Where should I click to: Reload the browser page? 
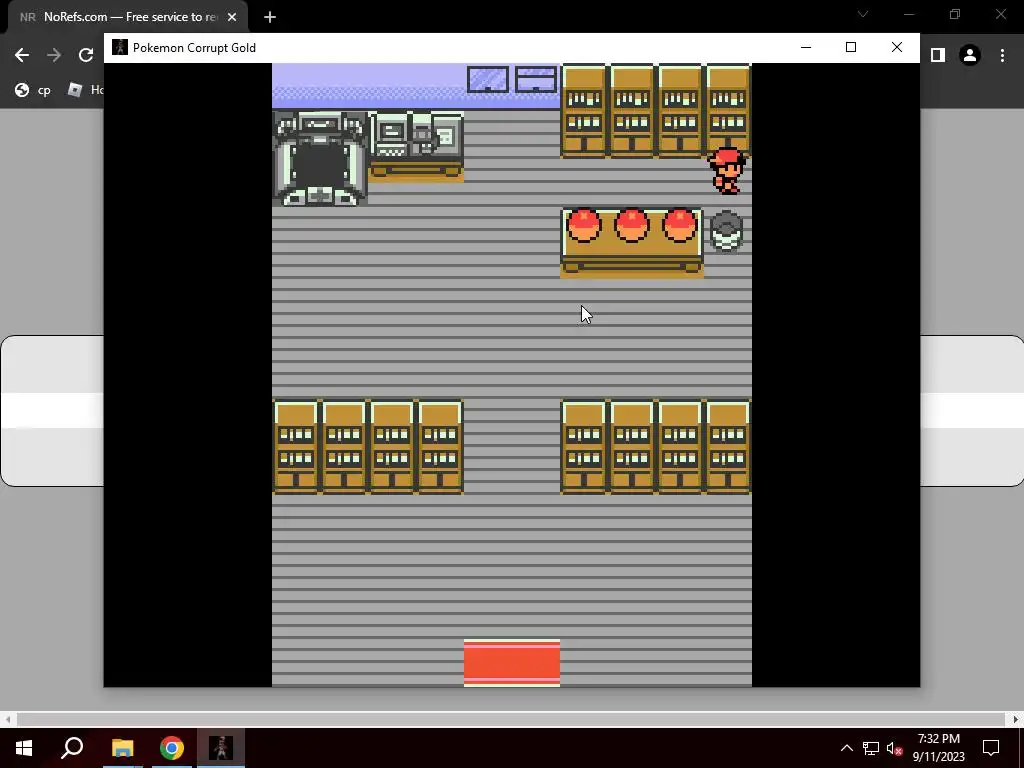coord(86,55)
